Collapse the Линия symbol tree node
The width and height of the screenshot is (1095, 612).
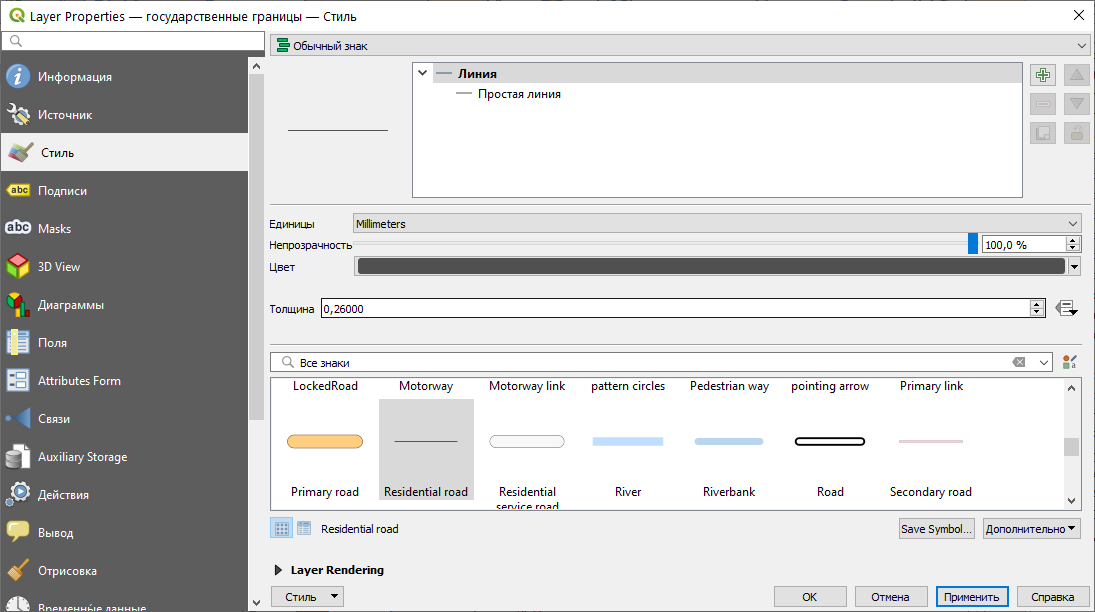pyautogui.click(x=423, y=73)
